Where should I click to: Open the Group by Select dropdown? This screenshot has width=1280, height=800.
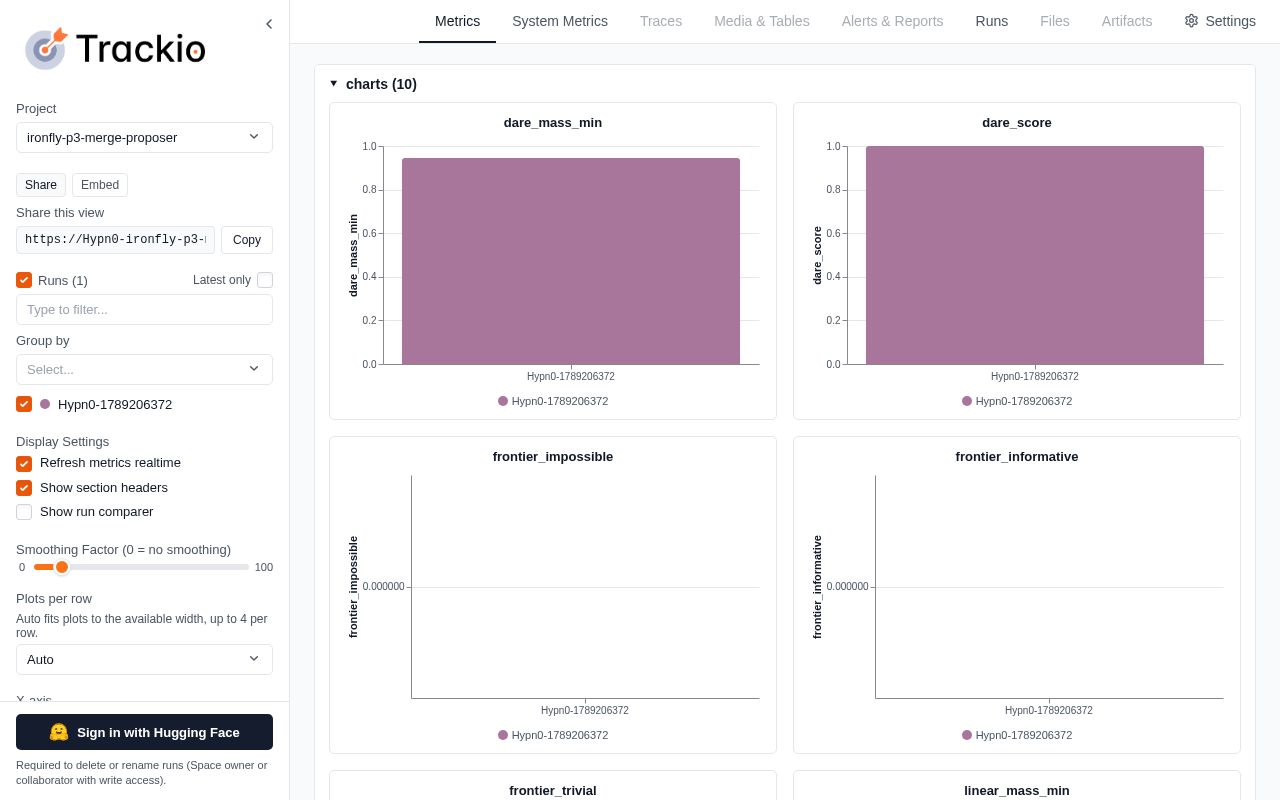pos(144,369)
